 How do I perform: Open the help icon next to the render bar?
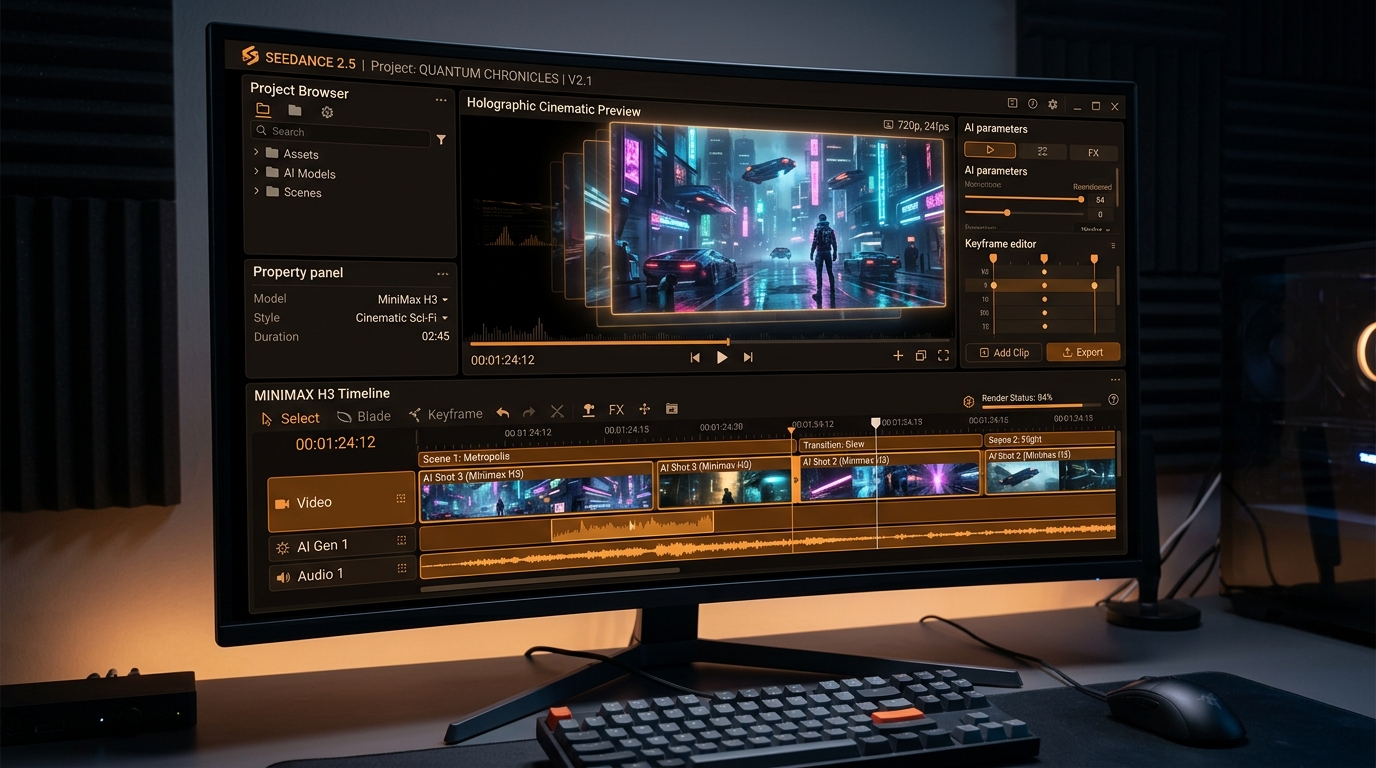pyautogui.click(x=1113, y=400)
